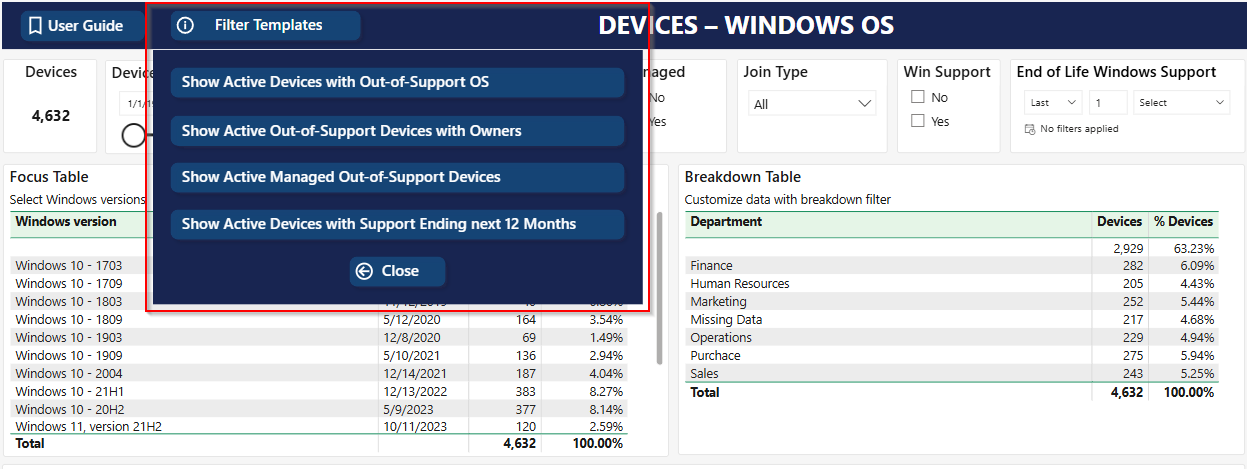Open the Join Type 'All' dropdown

pyautogui.click(x=812, y=104)
